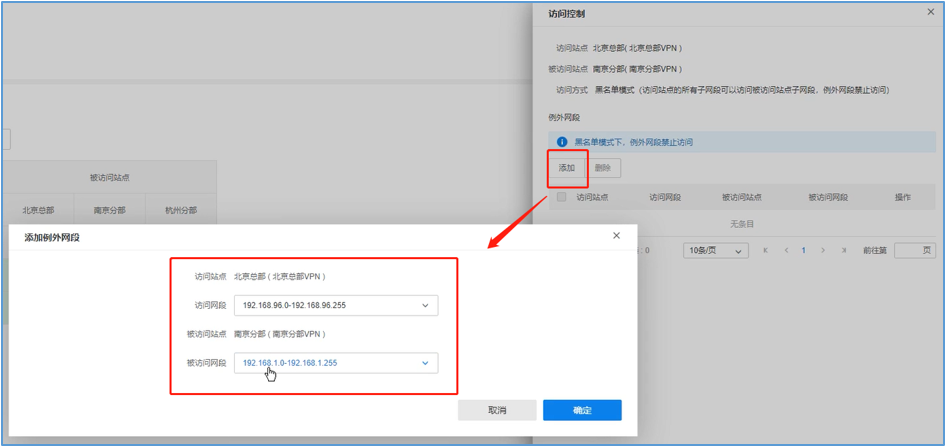Click 例外网段 section label
946x447 pixels.
point(564,118)
